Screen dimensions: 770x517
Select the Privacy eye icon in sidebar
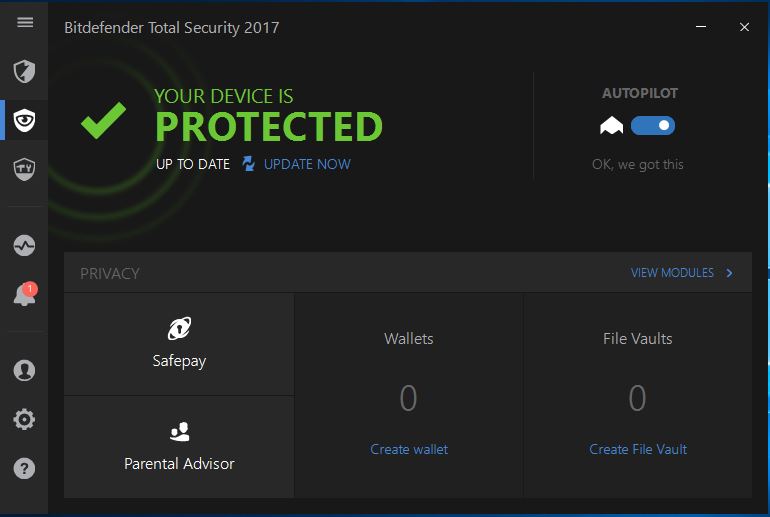(24, 121)
